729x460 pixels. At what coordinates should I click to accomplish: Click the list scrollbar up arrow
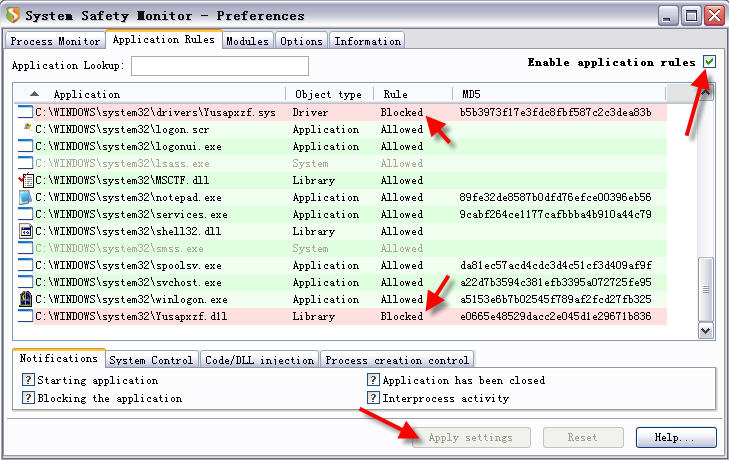pyautogui.click(x=706, y=93)
